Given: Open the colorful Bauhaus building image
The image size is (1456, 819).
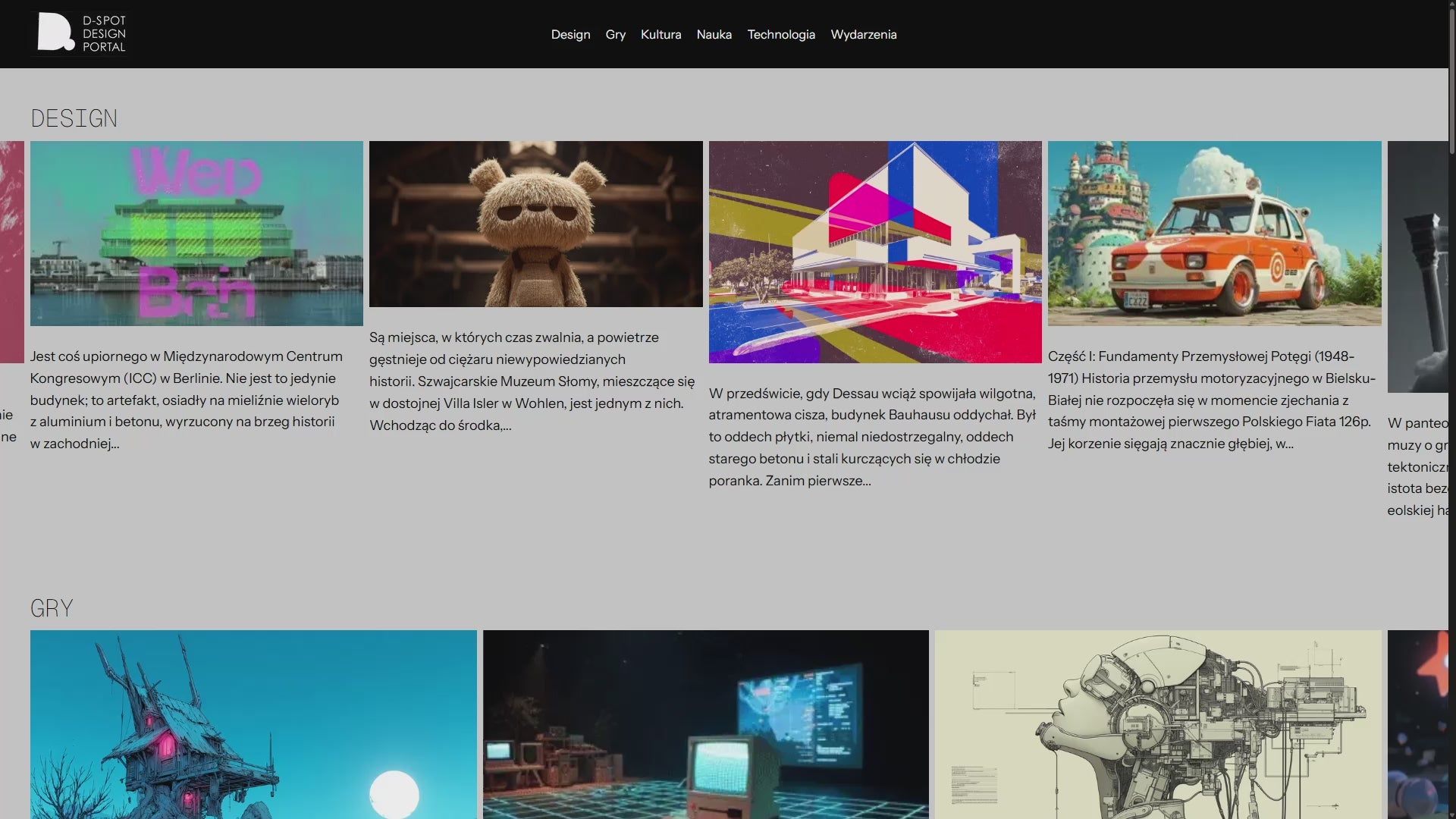Looking at the screenshot, I should point(874,252).
